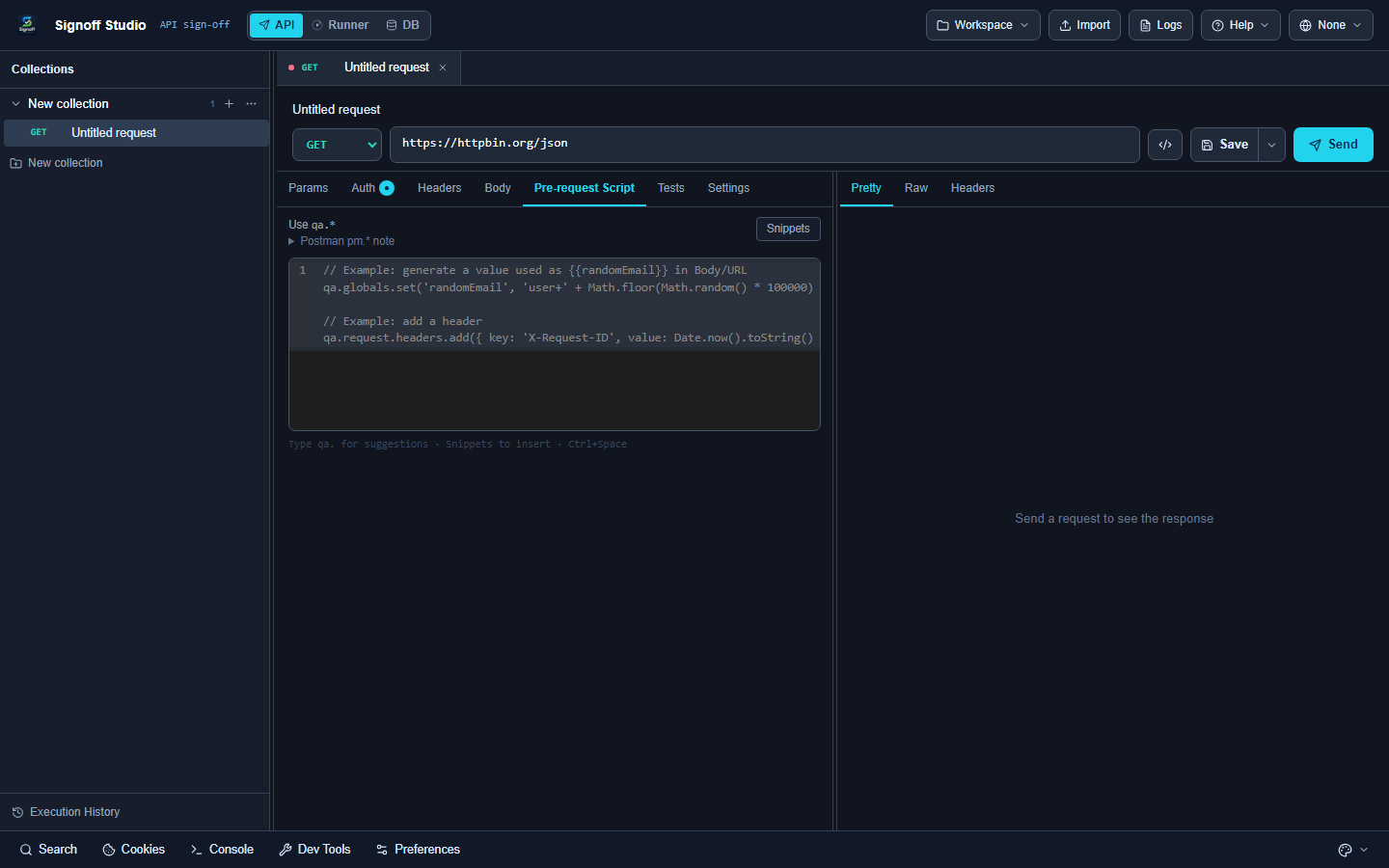Open the GET method dropdown
The height and width of the screenshot is (868, 1389).
(x=337, y=145)
